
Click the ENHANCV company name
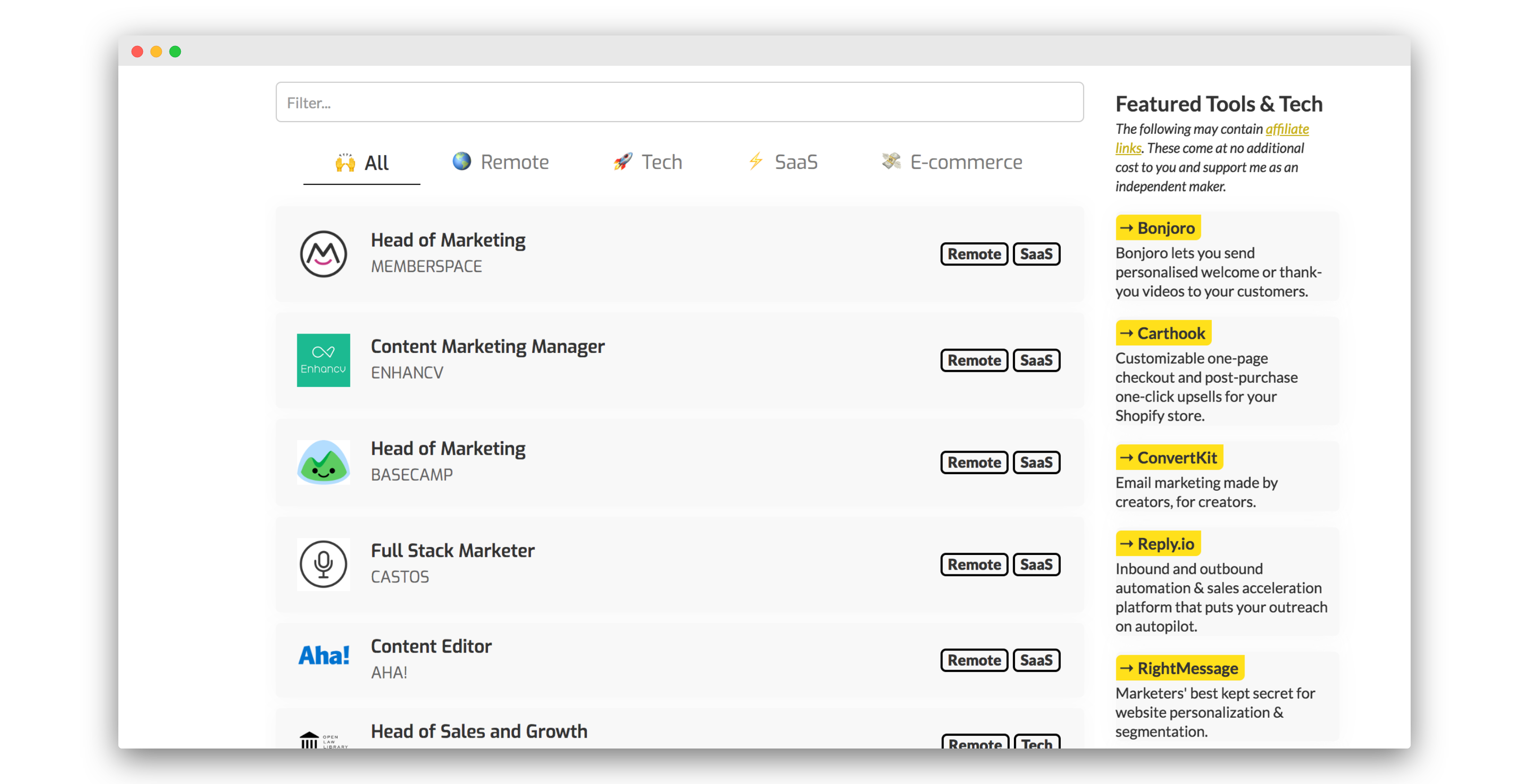click(407, 373)
